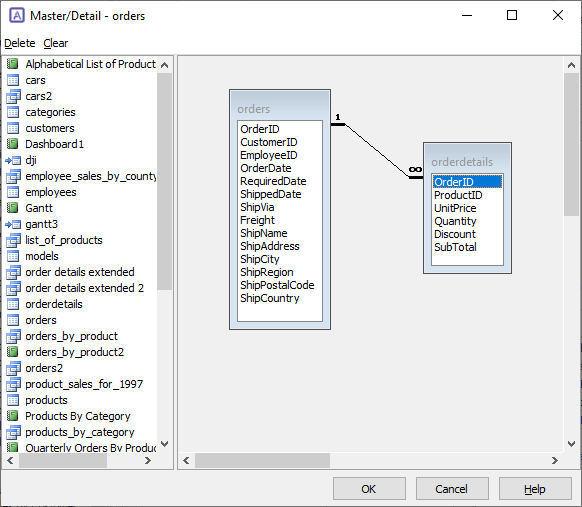This screenshot has width=582, height=507.
Task: Open the Delete menu
Action: tap(20, 43)
